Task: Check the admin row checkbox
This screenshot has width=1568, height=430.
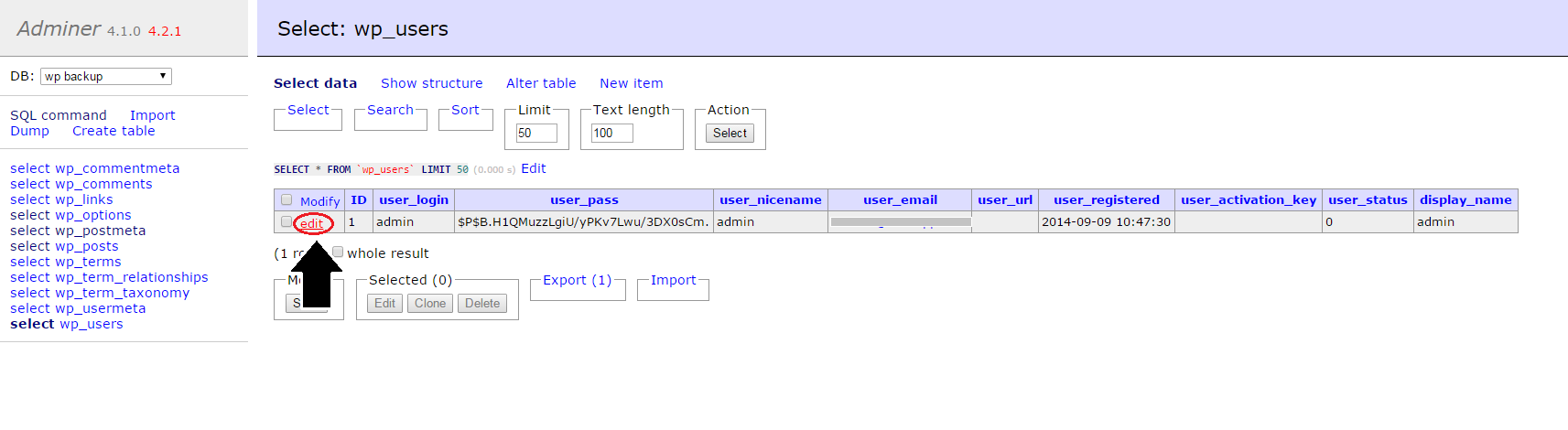Action: click(287, 222)
